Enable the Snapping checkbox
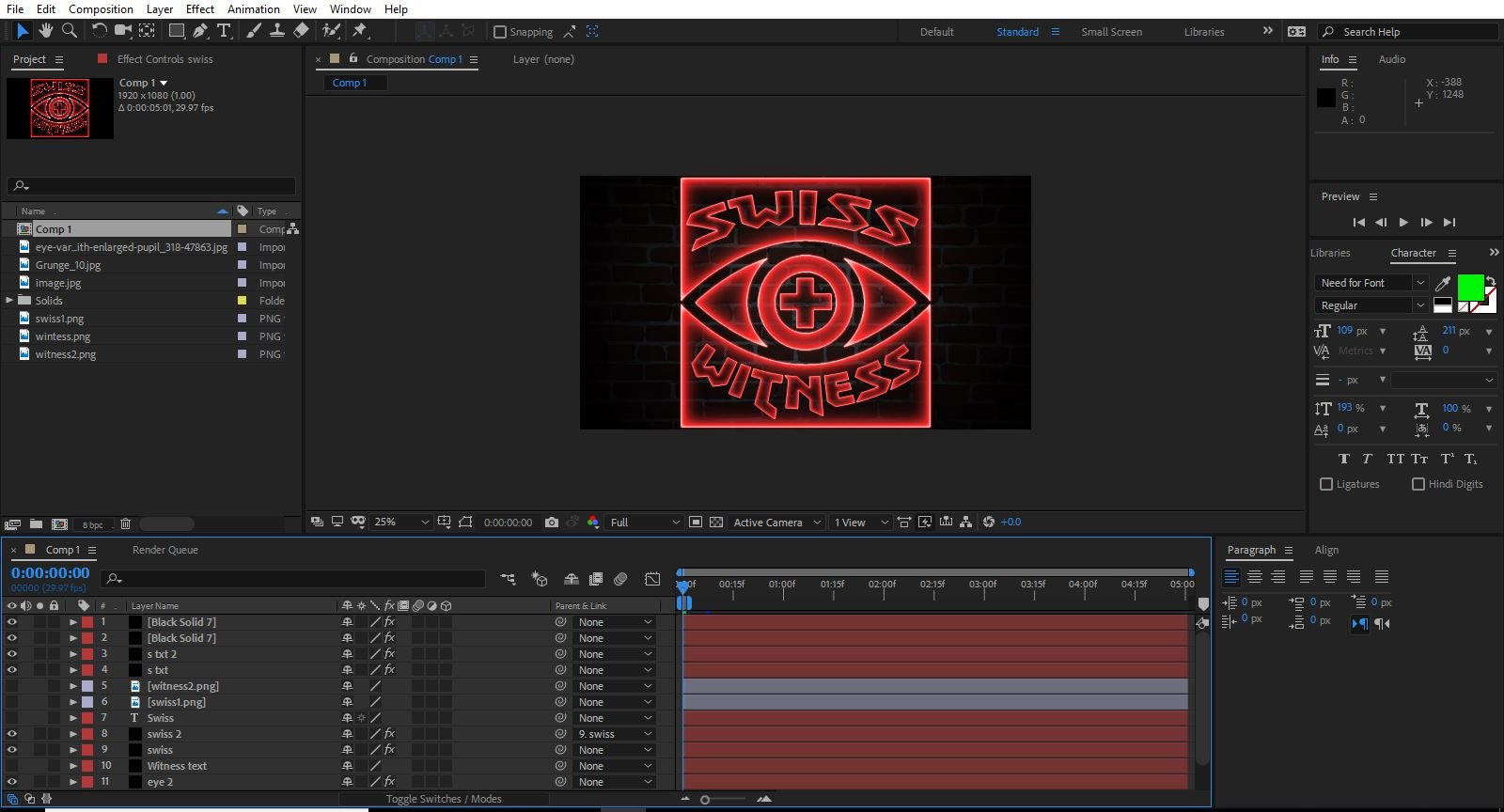1504x812 pixels. (500, 32)
